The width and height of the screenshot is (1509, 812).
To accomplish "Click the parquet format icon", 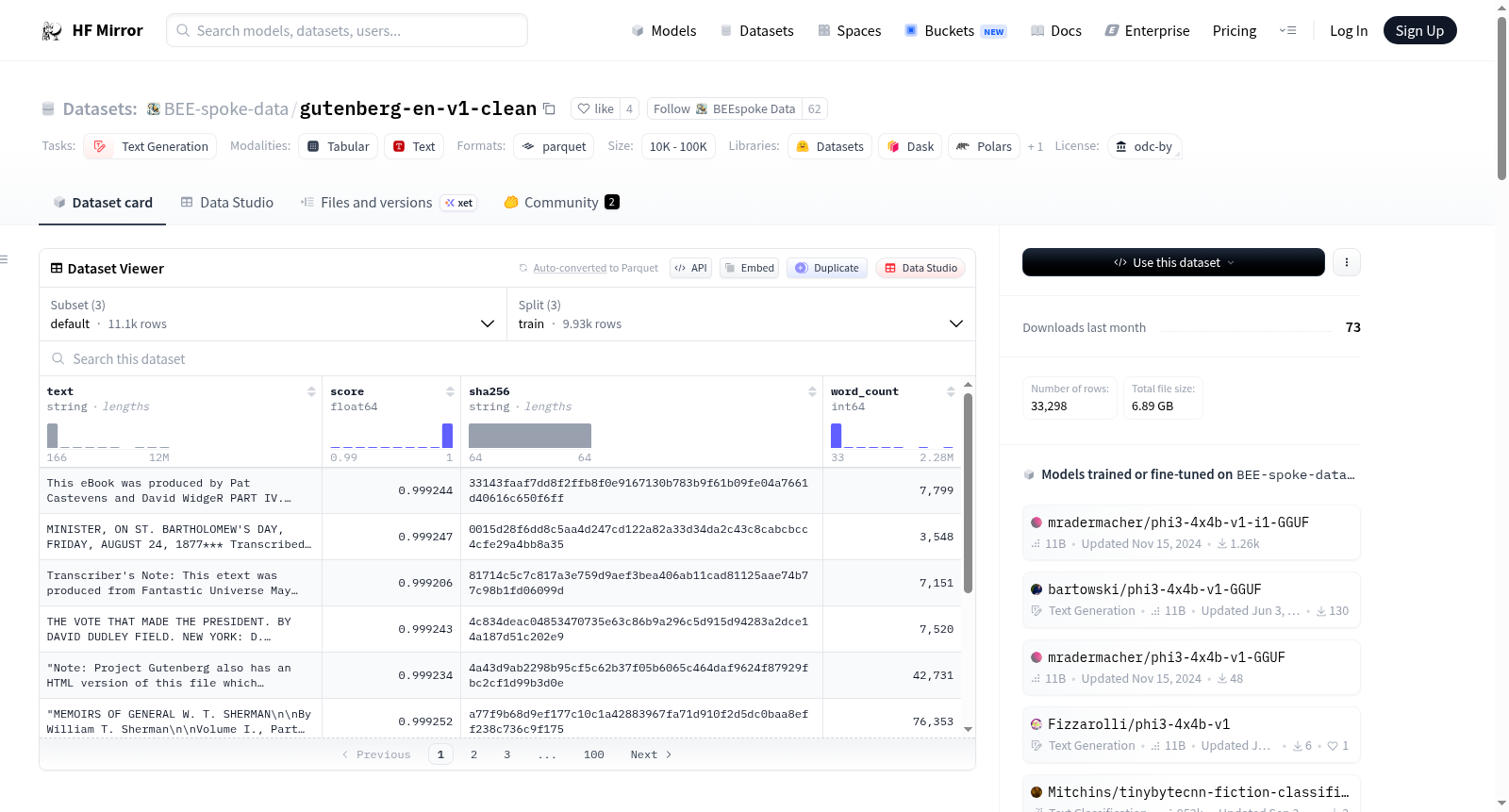I will pos(528,146).
